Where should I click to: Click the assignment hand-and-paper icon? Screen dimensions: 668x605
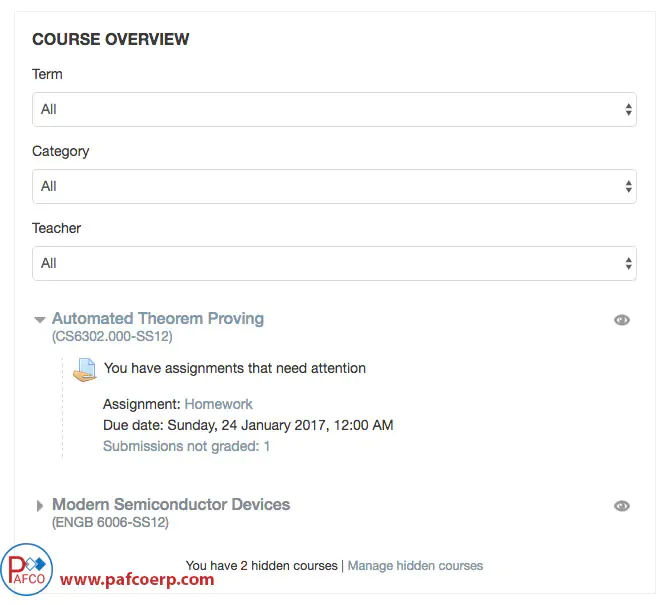85,369
